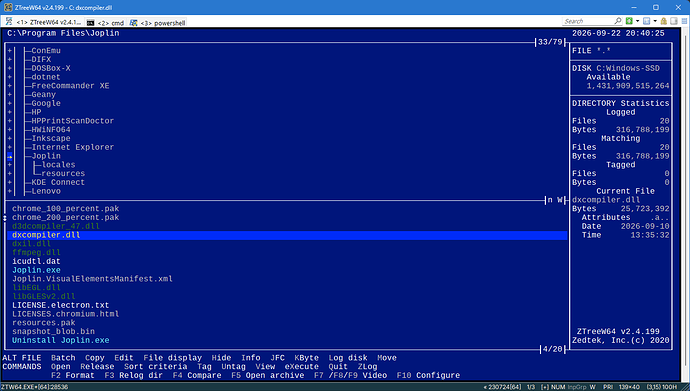Click F5 Open archive
Screen dimensions: 690x391
coord(268,375)
